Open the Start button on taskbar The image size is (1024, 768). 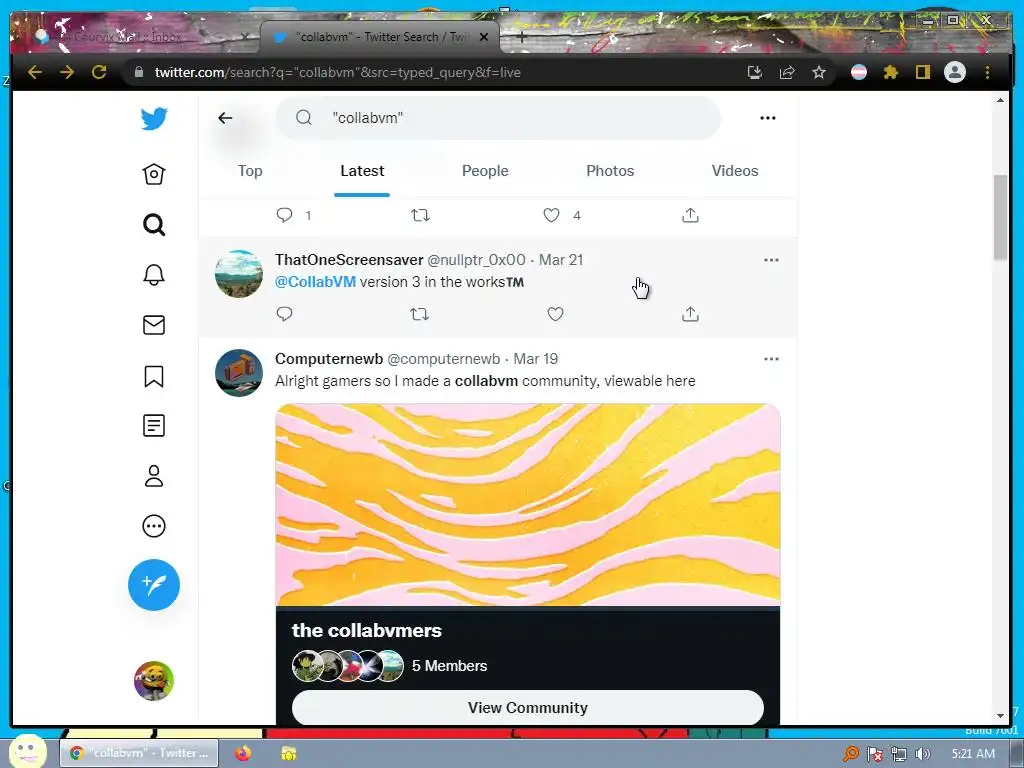[x=27, y=752]
